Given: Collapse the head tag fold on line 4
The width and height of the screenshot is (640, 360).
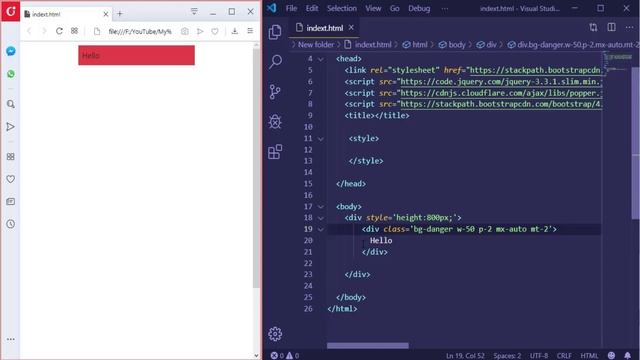Looking at the screenshot, I should 321,59.
